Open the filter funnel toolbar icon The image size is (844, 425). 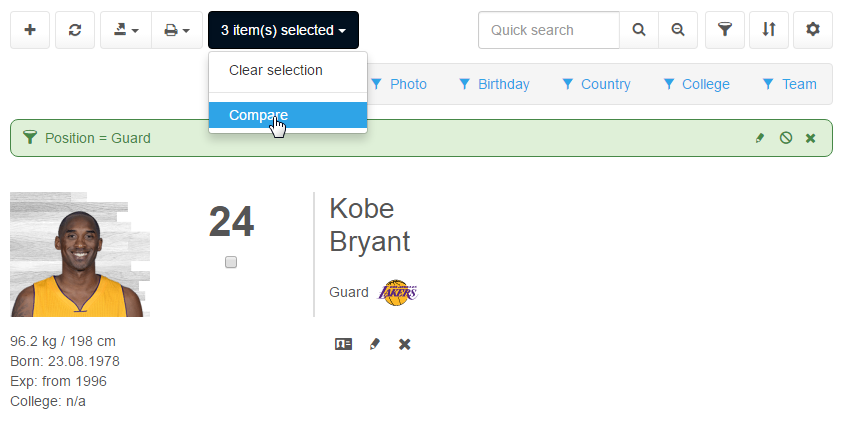(x=725, y=30)
